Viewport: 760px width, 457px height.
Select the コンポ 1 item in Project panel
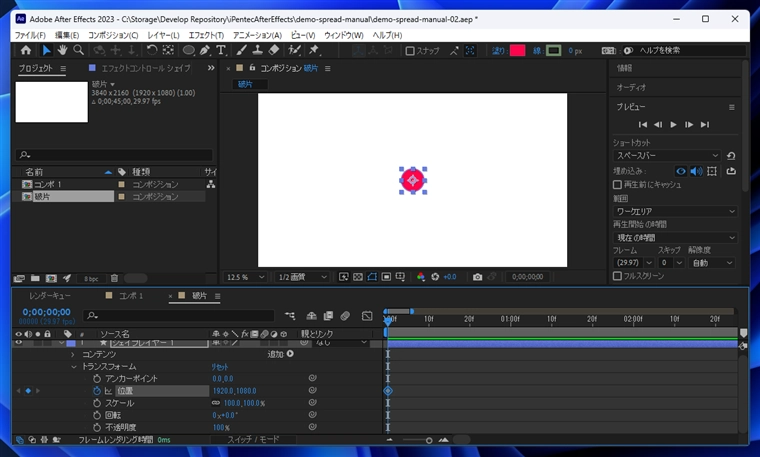[x=48, y=184]
